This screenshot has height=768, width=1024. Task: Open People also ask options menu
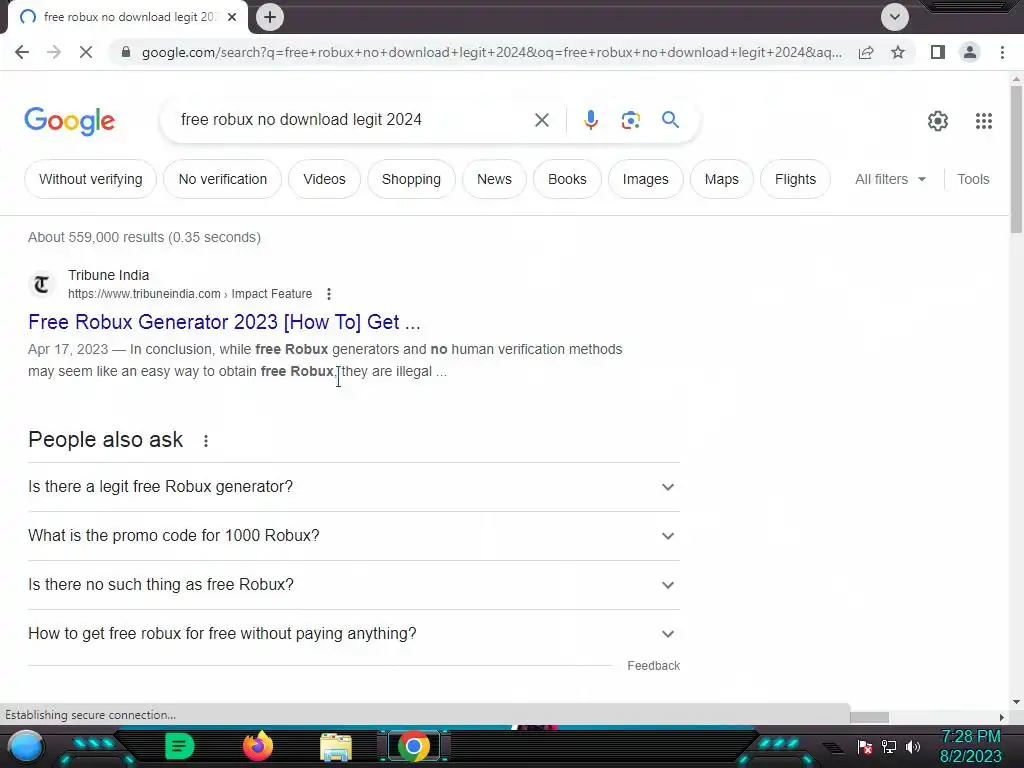click(x=206, y=441)
